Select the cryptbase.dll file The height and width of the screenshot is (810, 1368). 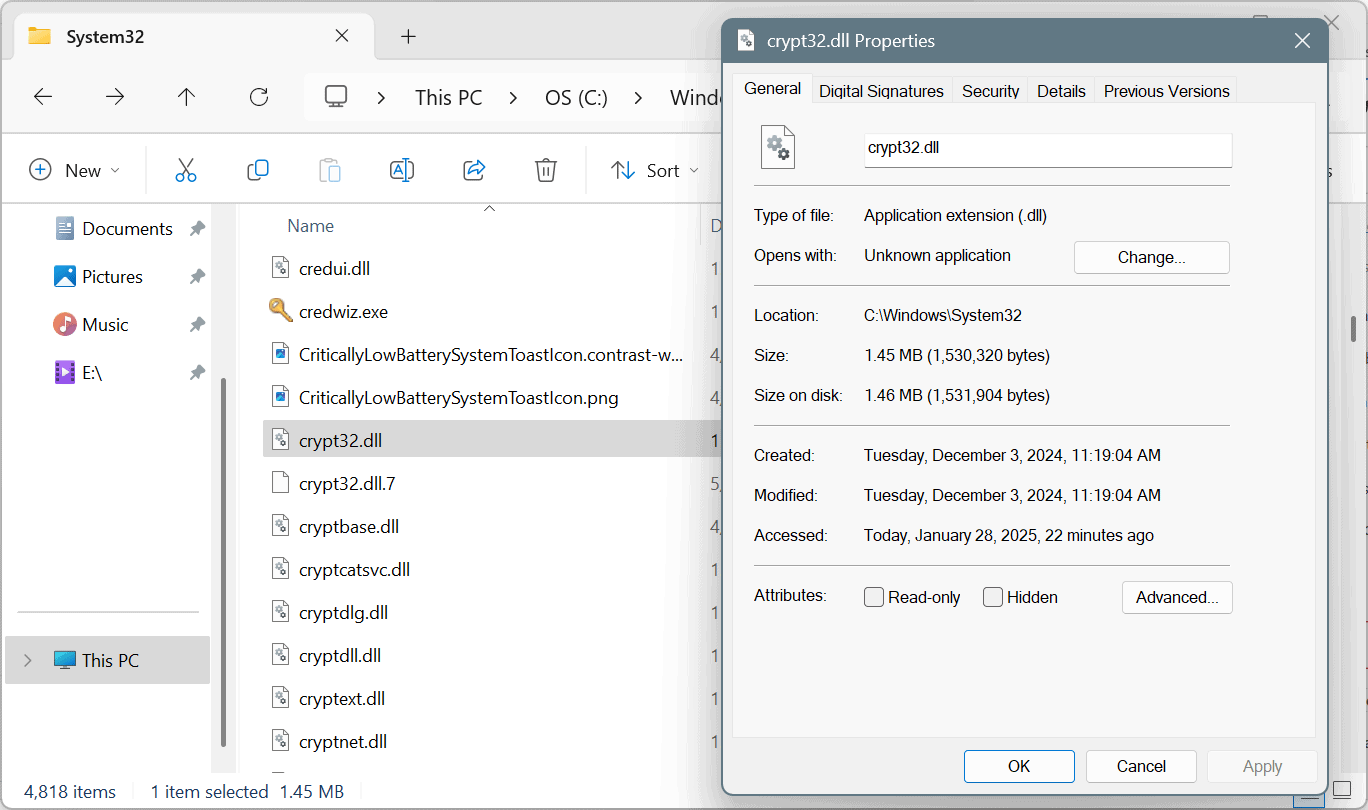click(x=349, y=526)
